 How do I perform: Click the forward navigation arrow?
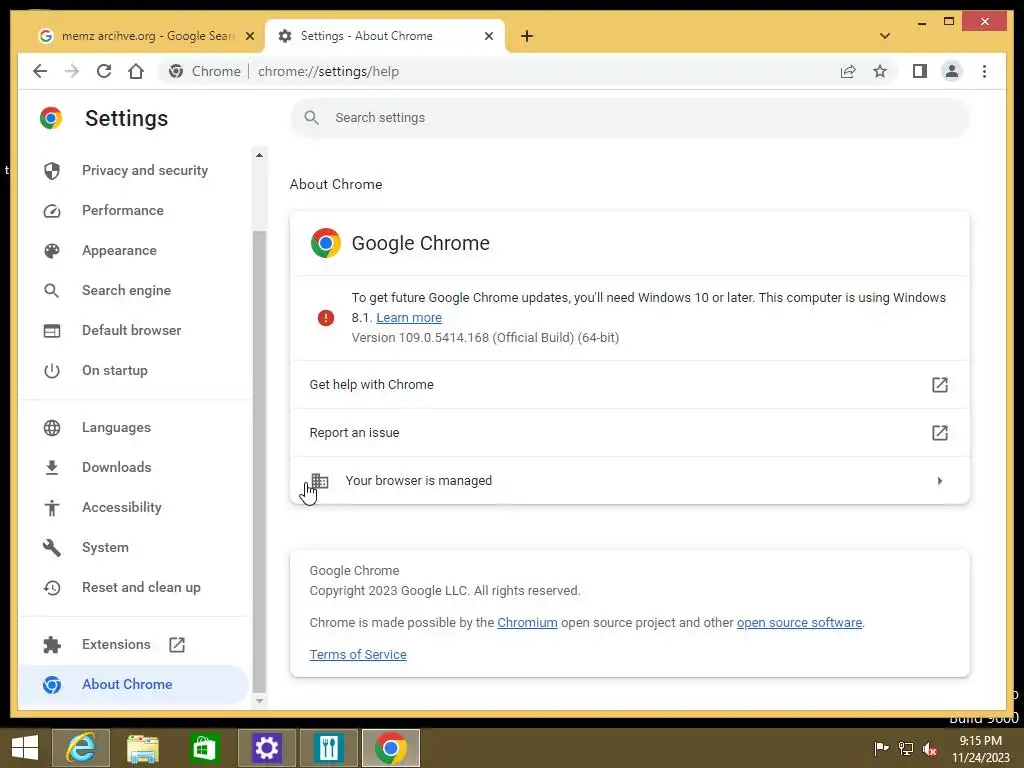click(72, 71)
